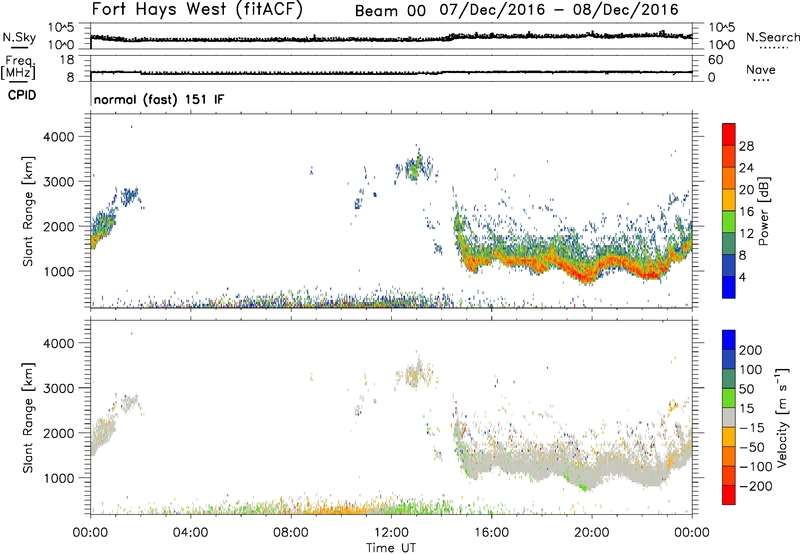Click the '200' tick on the velocity colorbar
The width and height of the screenshot is (800, 554).
(x=751, y=350)
